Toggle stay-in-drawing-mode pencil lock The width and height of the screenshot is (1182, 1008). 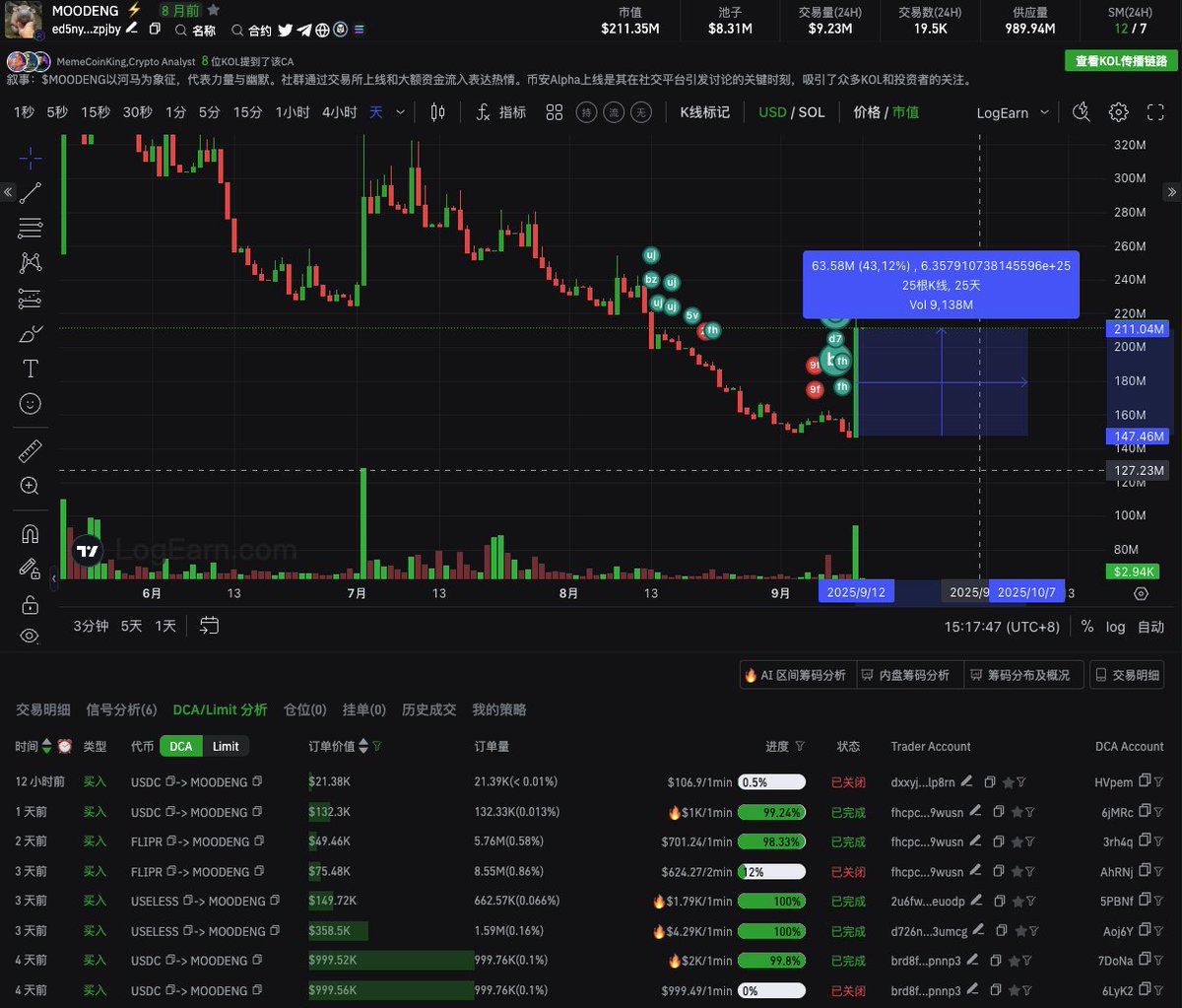pos(31,569)
